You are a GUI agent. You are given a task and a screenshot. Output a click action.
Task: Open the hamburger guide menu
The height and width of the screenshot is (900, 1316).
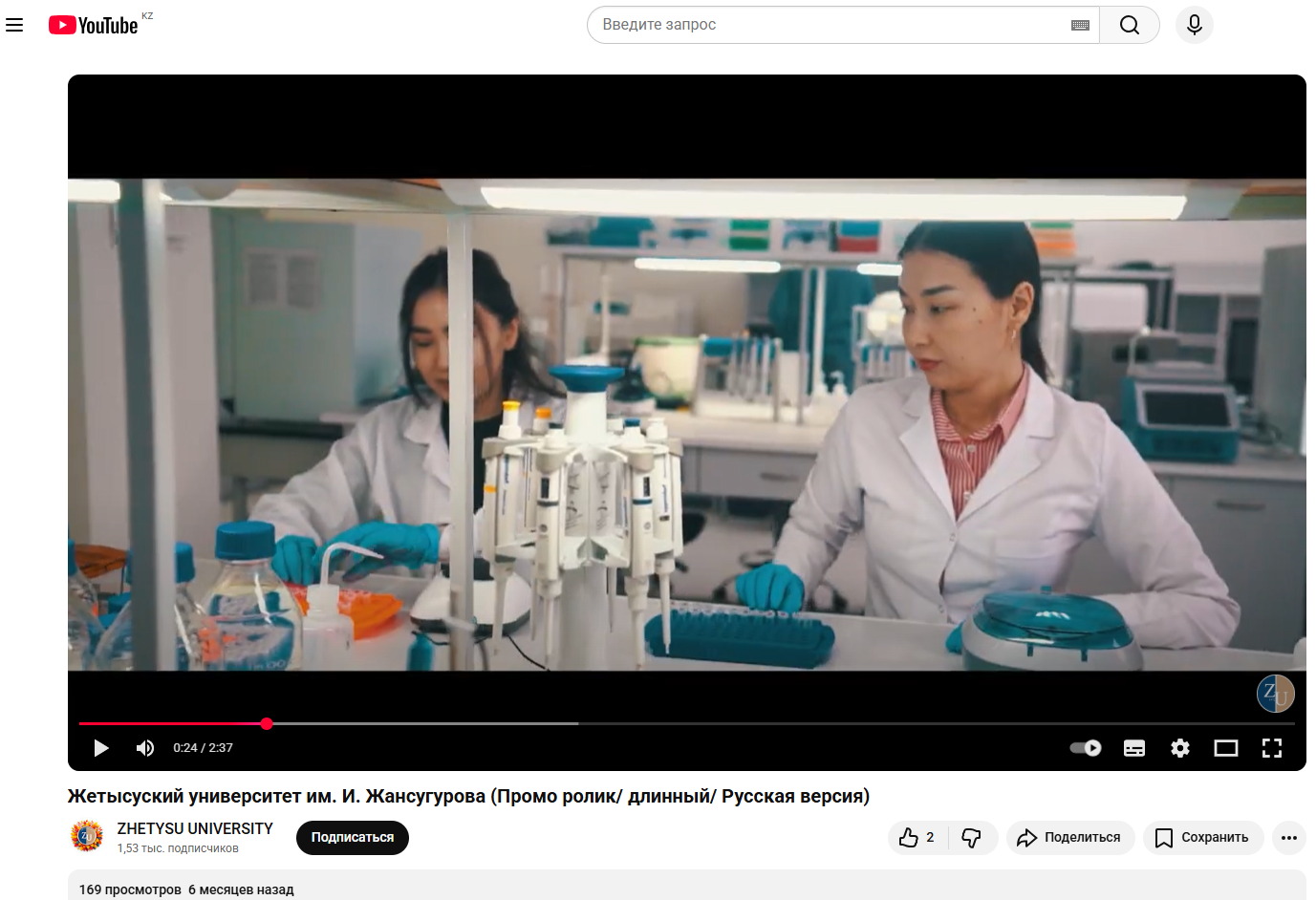(x=14, y=25)
